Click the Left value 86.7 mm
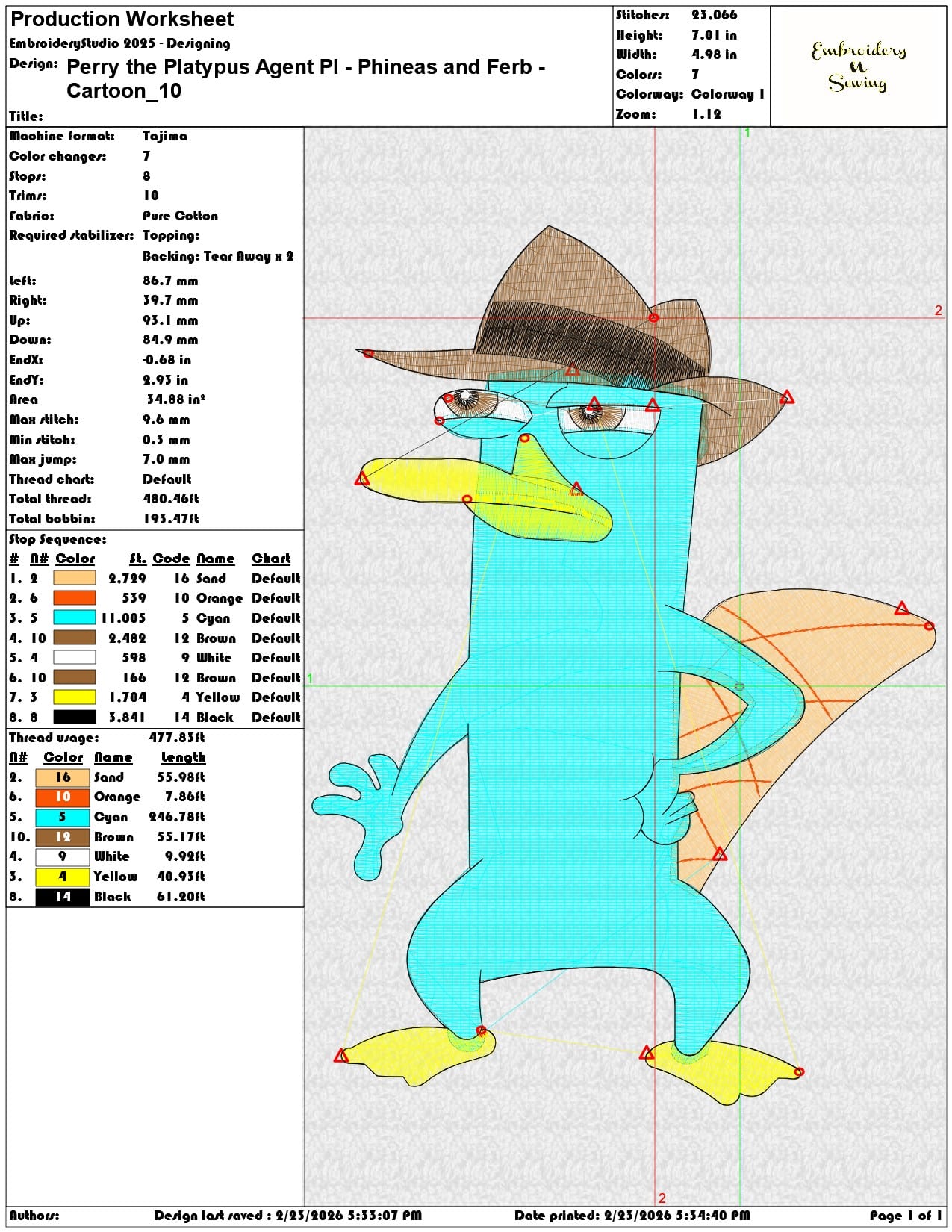Viewport: 952px width, 1232px height. 170,281
